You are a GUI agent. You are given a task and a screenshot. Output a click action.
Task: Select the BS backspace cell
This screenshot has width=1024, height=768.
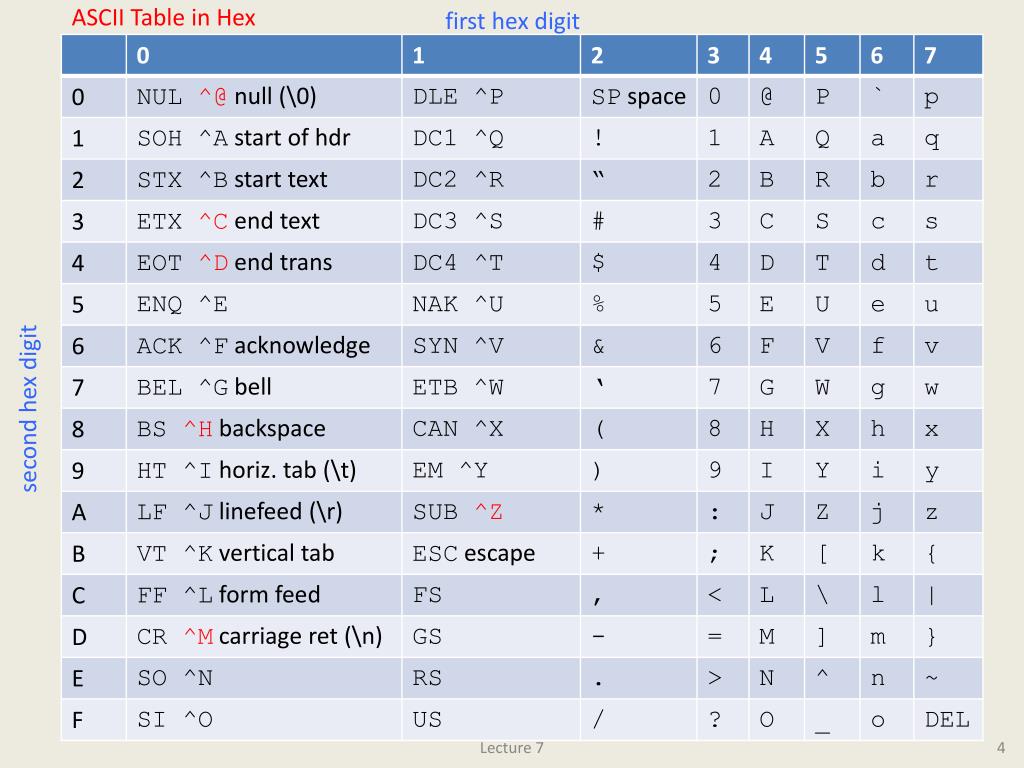coord(264,429)
